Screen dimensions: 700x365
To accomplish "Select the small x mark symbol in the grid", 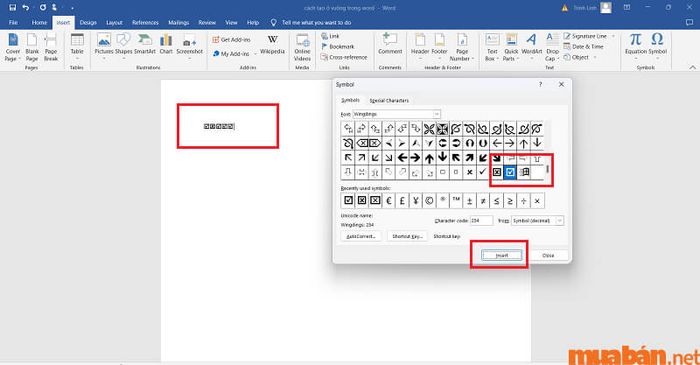I will click(x=469, y=172).
